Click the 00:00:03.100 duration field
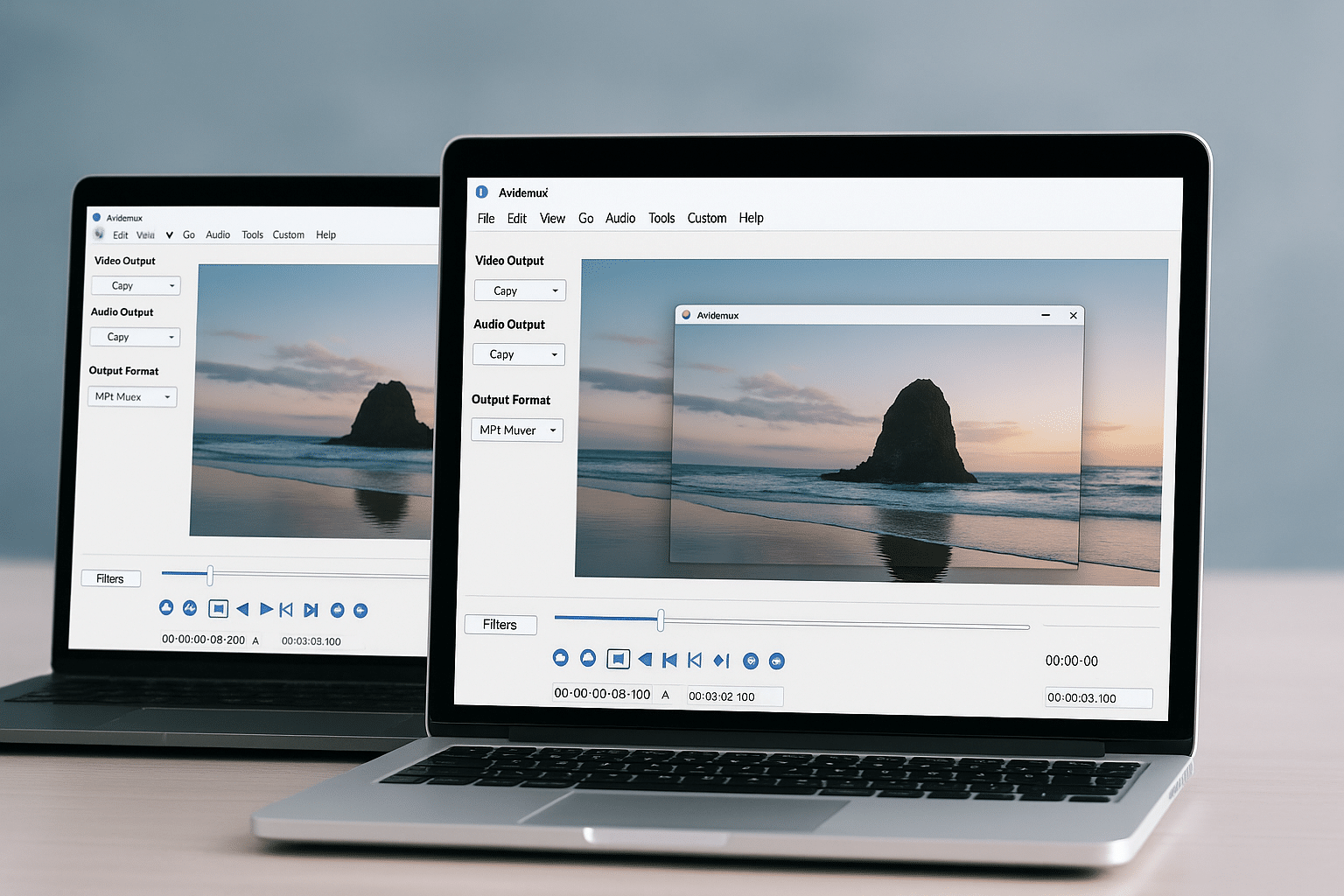 pyautogui.click(x=1097, y=697)
